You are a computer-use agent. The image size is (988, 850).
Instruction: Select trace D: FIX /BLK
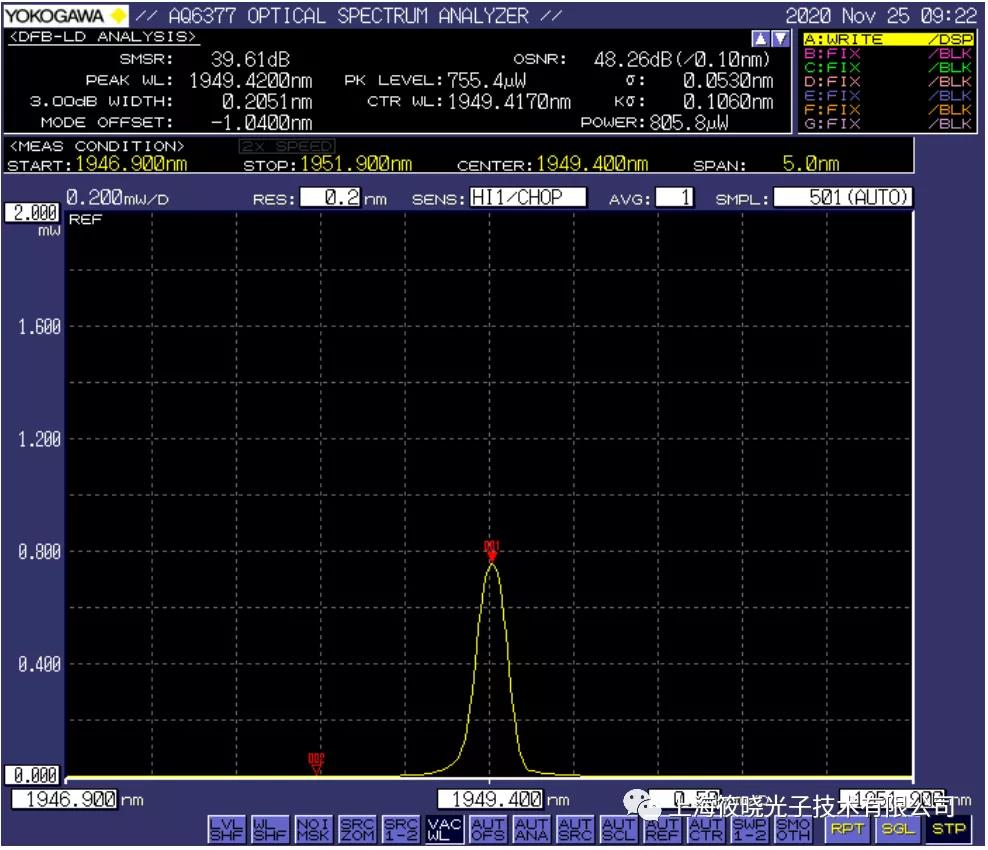(888, 81)
